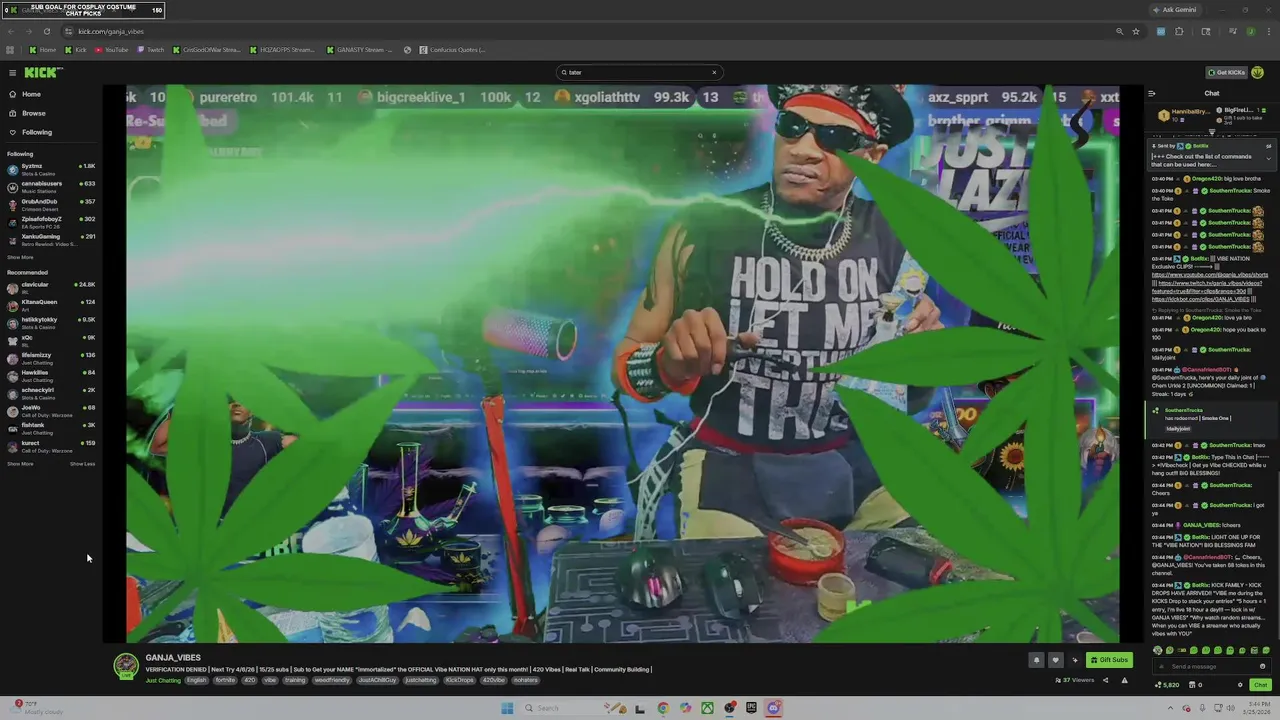The image size is (1280, 720).
Task: Open the VIBE NATION clips YouTube link
Action: pos(1210,274)
